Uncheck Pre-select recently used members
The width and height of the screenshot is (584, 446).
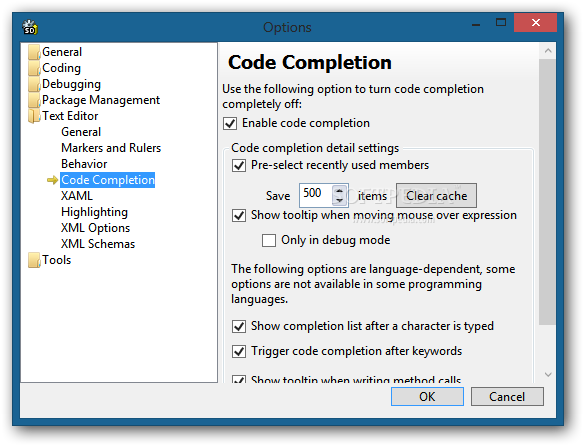239,165
